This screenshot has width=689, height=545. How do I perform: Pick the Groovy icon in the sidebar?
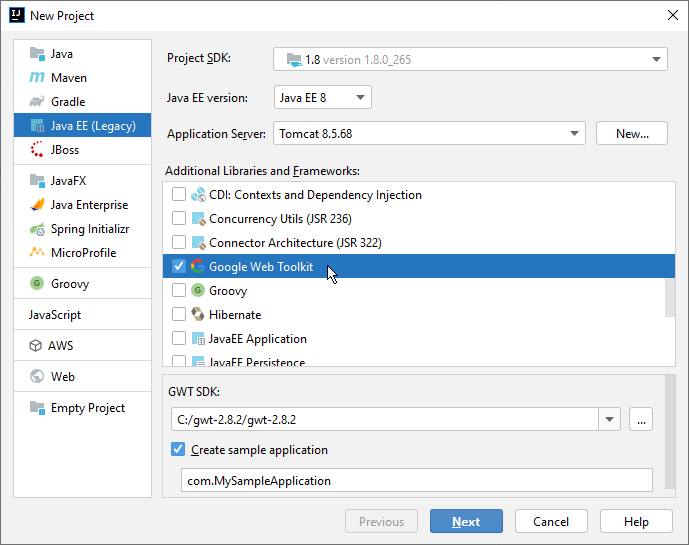click(x=37, y=284)
